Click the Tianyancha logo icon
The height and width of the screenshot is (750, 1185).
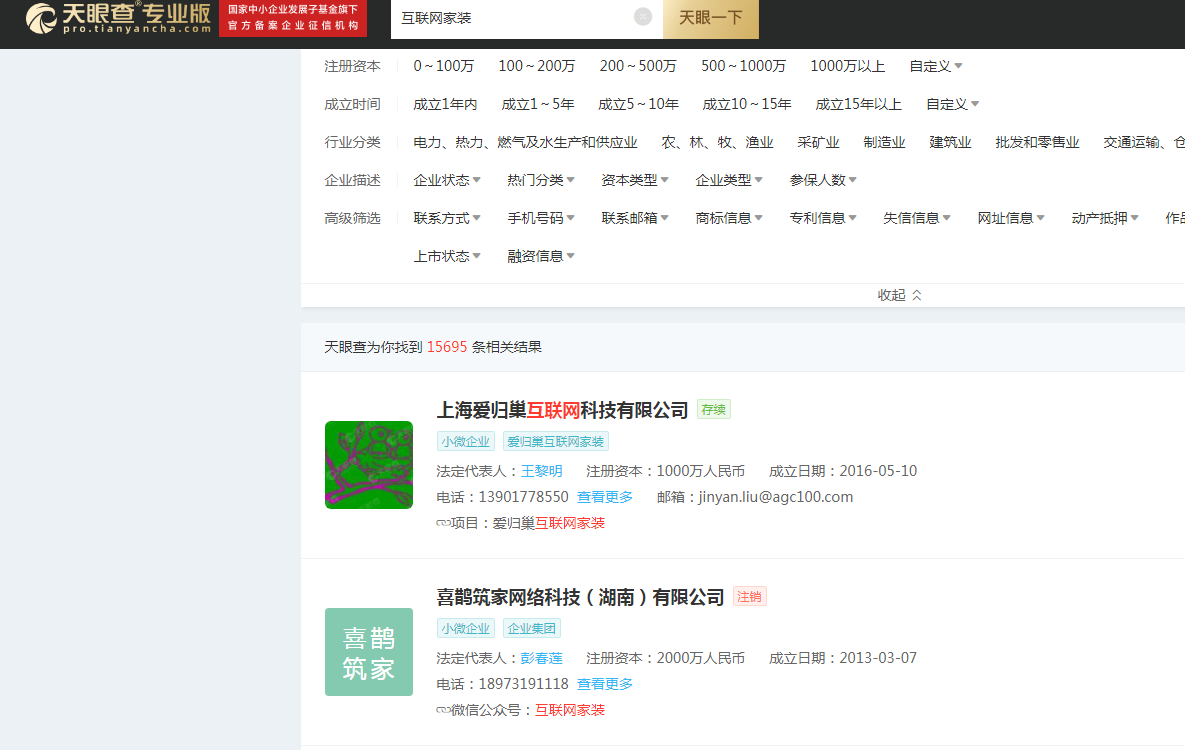42,18
